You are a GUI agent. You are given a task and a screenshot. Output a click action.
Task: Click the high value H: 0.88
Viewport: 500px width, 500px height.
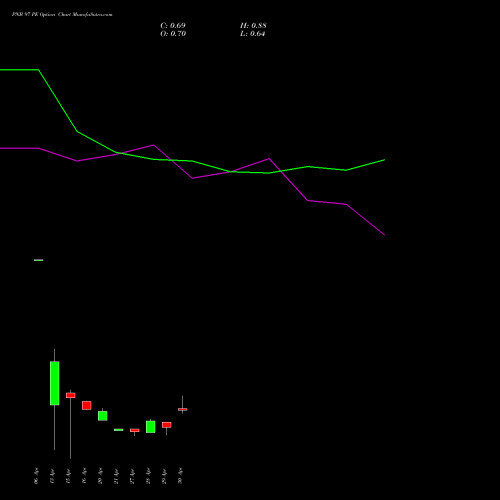click(x=253, y=26)
